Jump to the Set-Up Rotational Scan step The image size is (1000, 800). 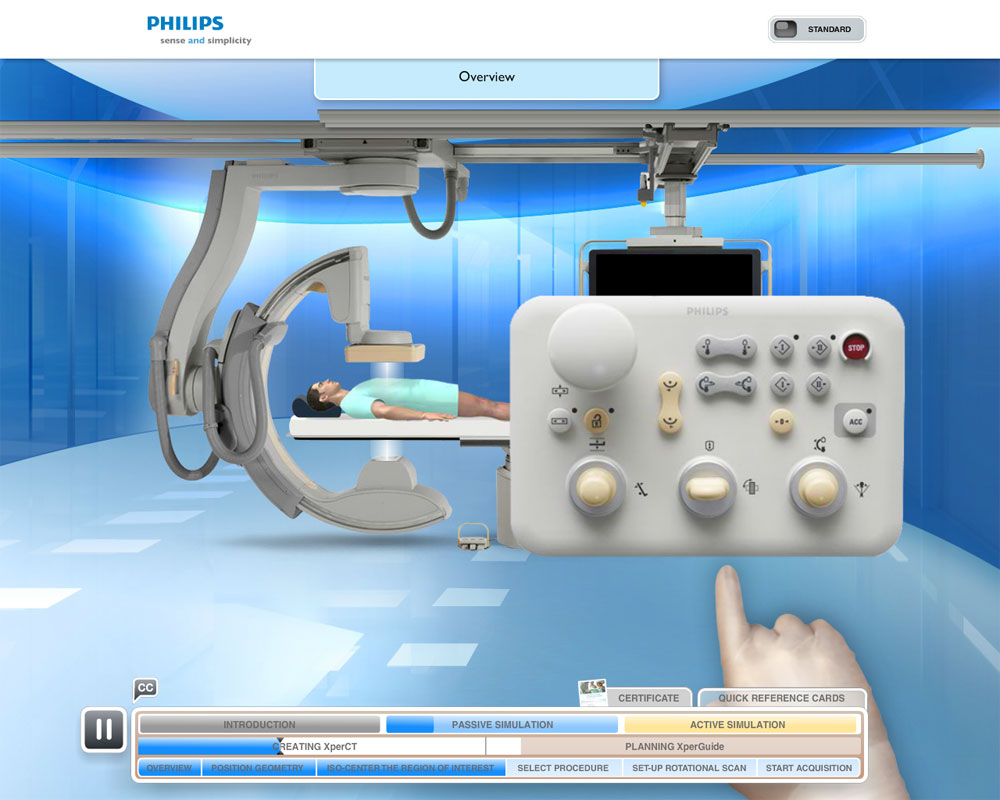[689, 768]
